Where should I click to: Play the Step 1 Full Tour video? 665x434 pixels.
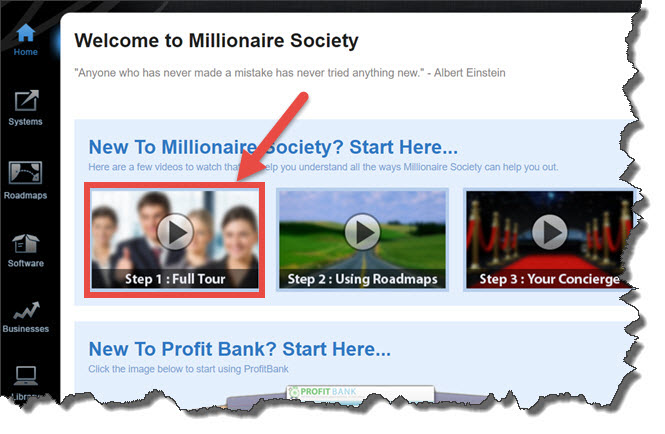point(175,232)
